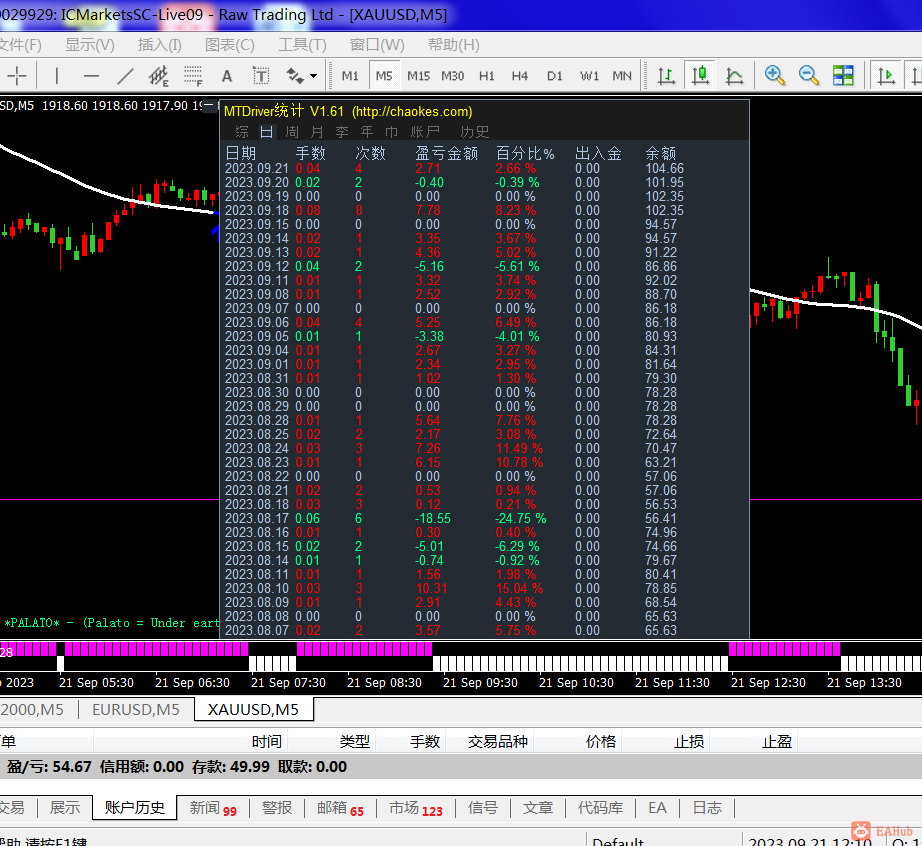The width and height of the screenshot is (922, 846).
Task: Select the 账户 tab in MTDriver
Action: click(425, 132)
